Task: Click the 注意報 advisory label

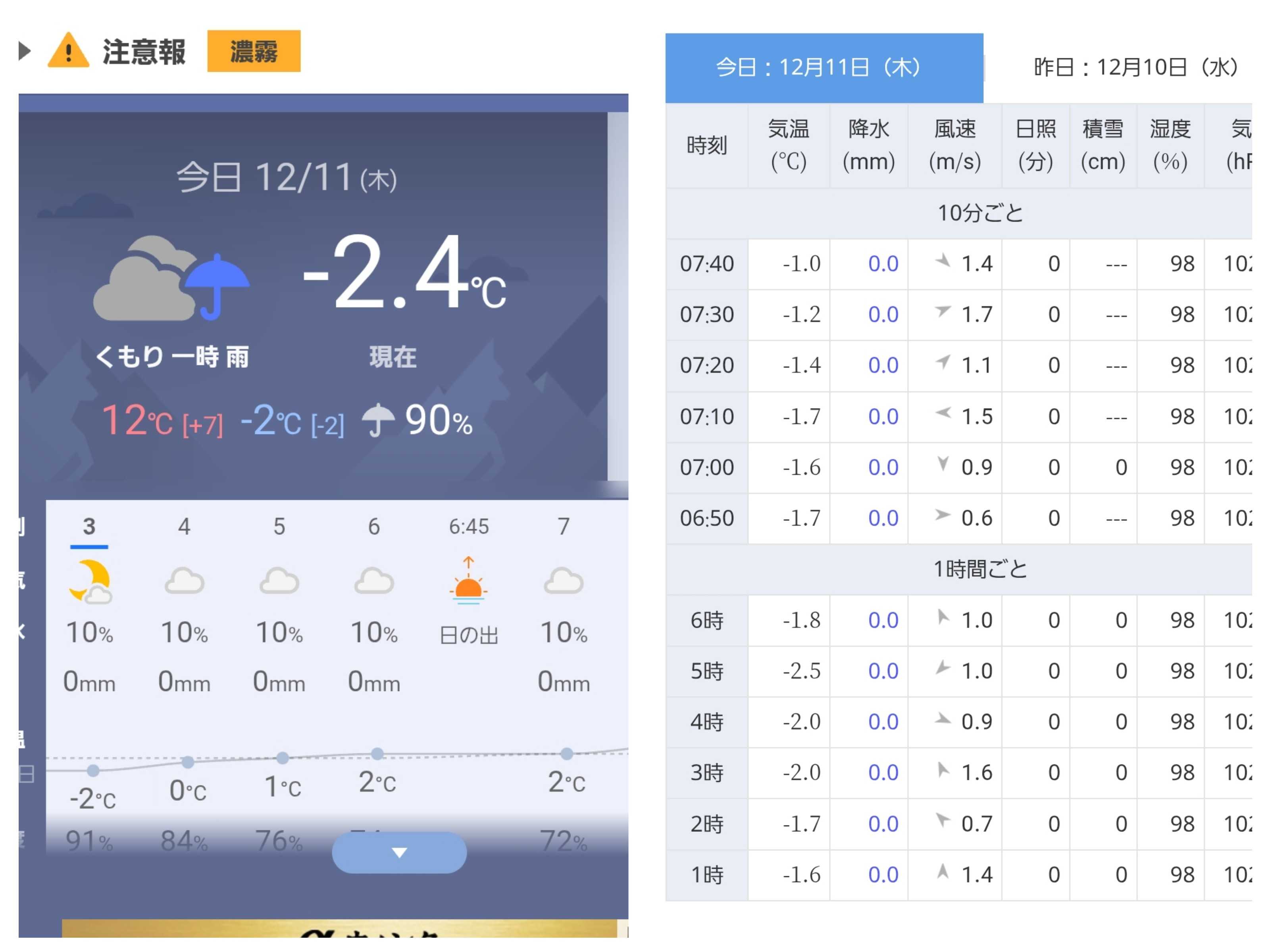Action: click(x=144, y=52)
